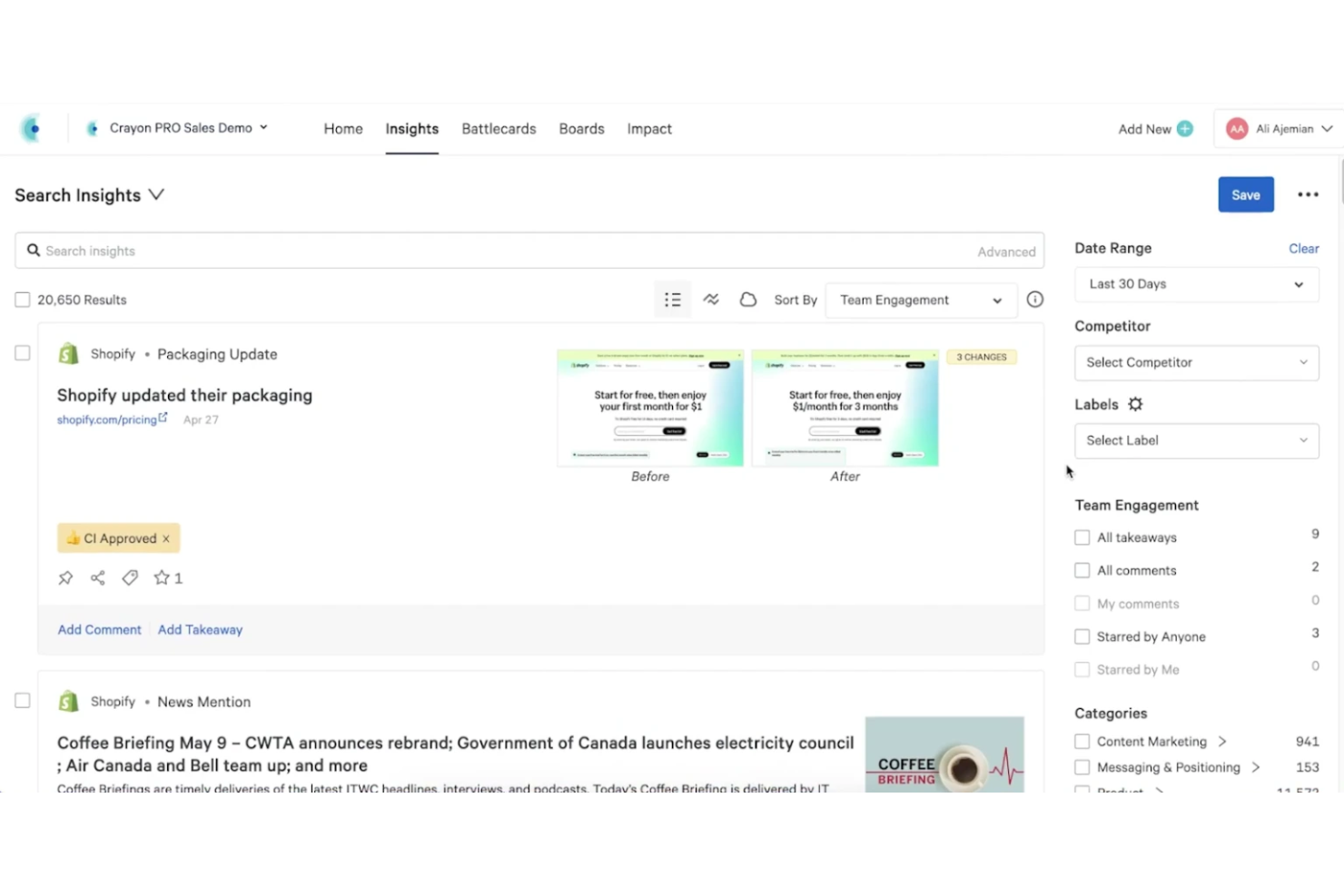
Task: Enable the All takeaways filter
Action: [1082, 537]
